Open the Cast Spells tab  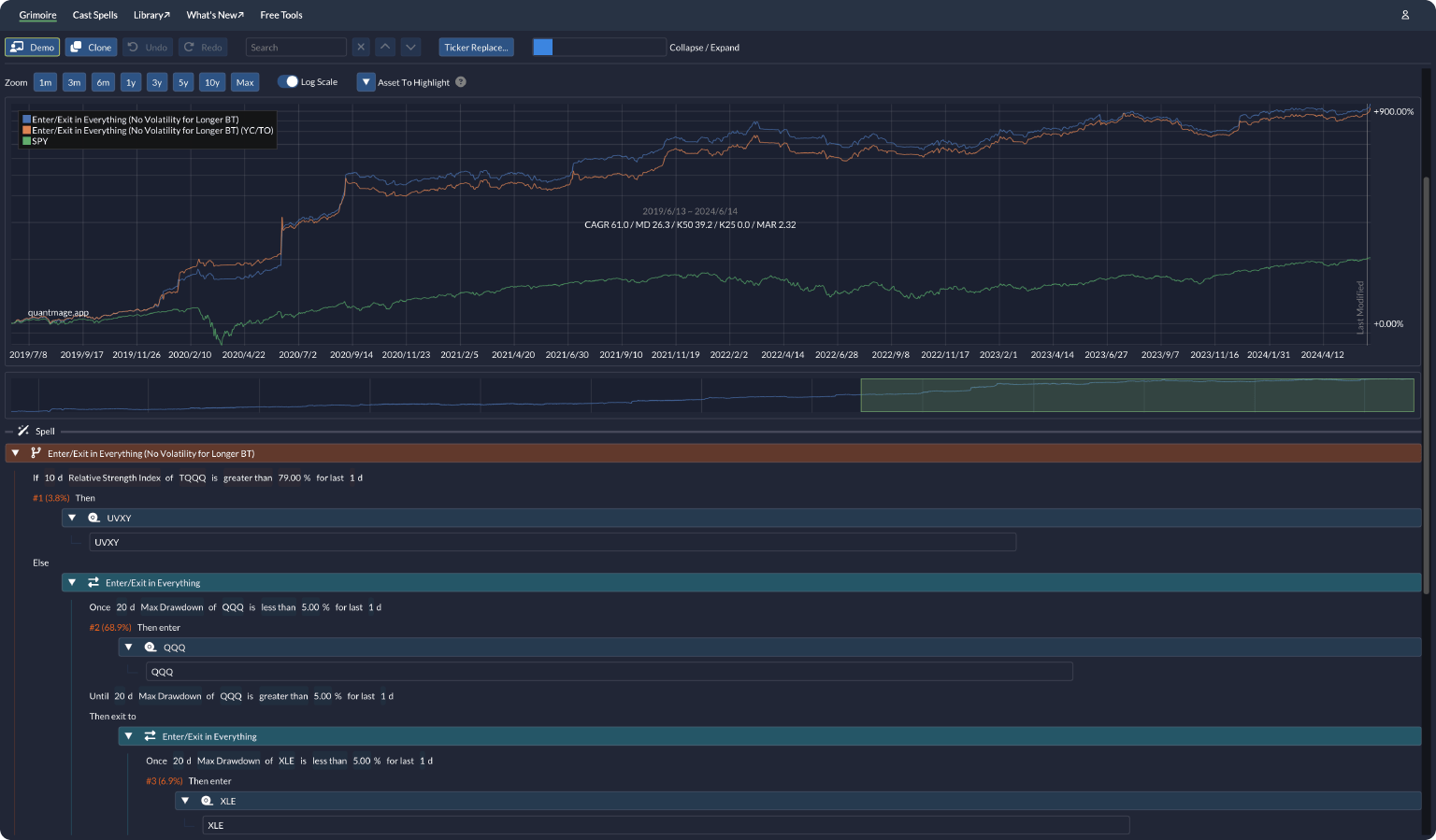click(95, 15)
